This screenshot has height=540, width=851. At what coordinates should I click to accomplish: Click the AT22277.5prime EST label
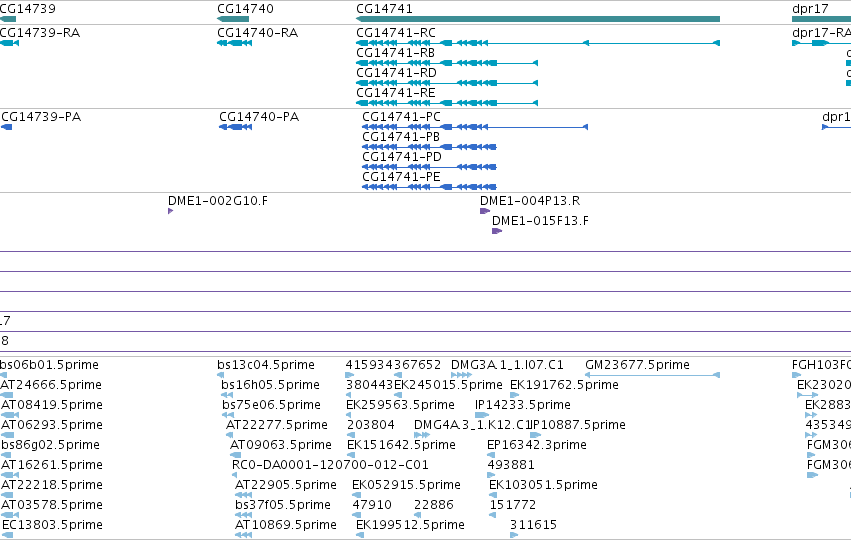(x=277, y=425)
